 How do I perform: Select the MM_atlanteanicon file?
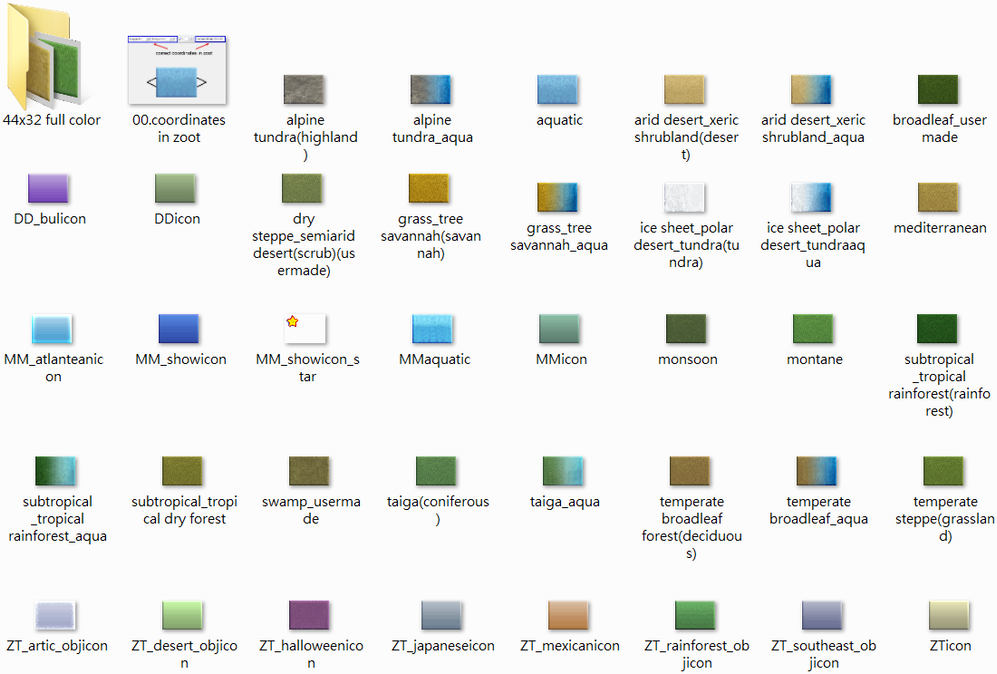click(x=52, y=328)
